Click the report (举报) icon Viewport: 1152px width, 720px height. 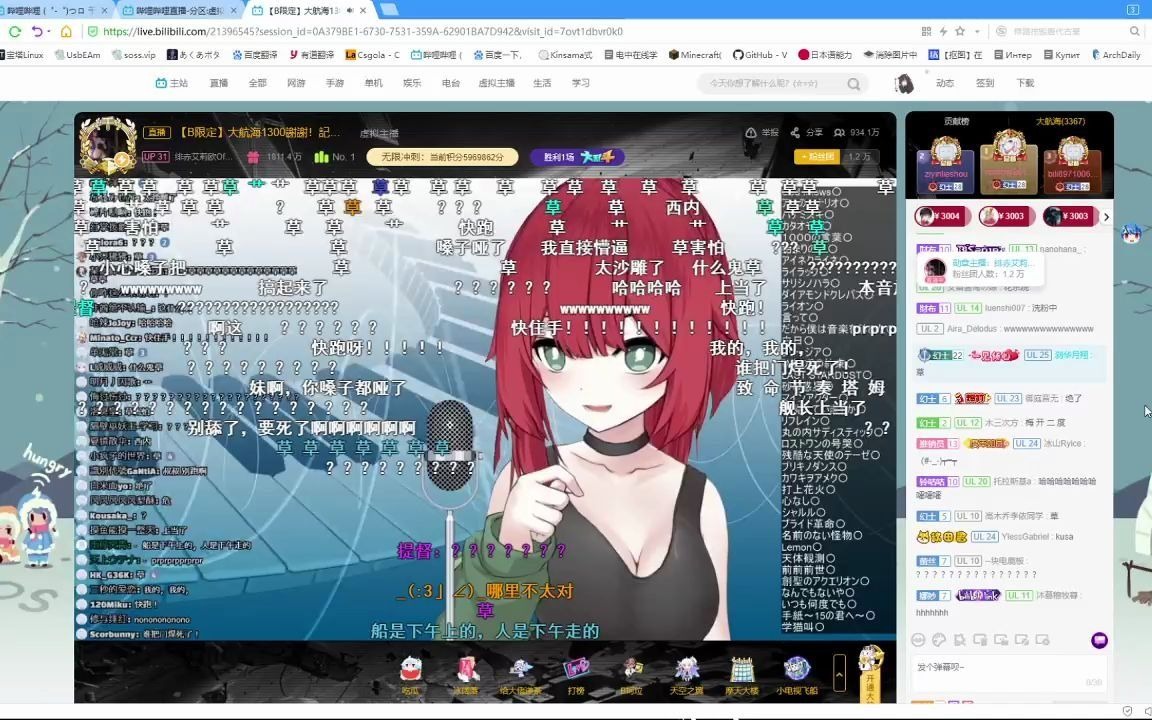click(751, 133)
